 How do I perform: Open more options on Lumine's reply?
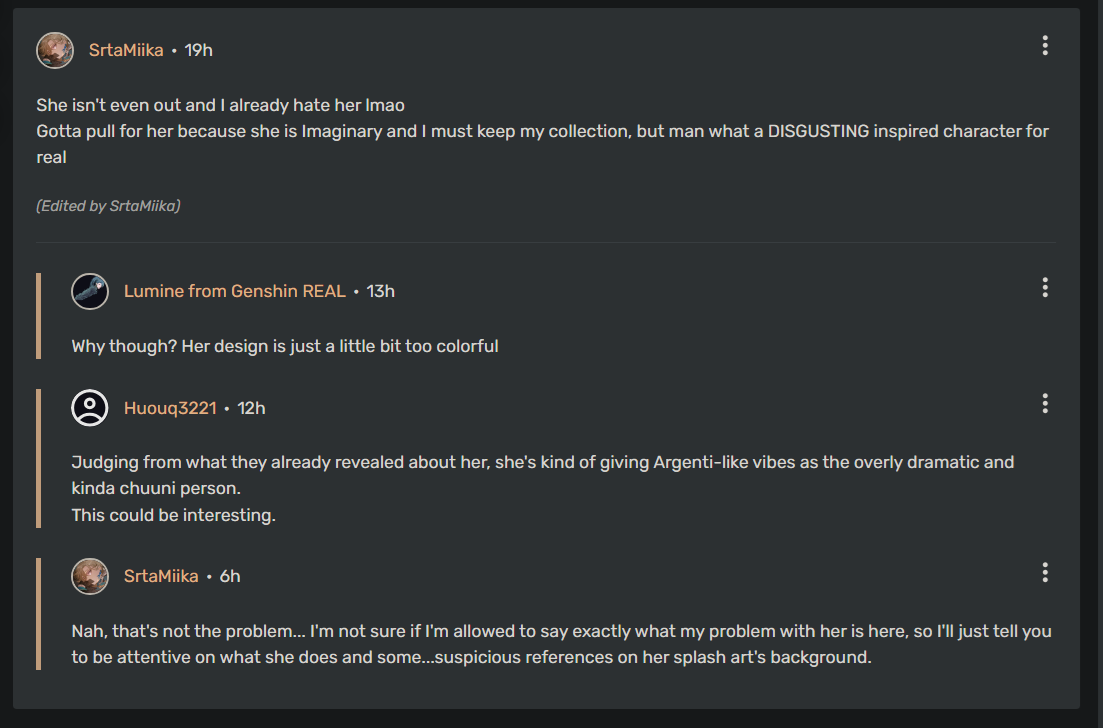point(1045,288)
